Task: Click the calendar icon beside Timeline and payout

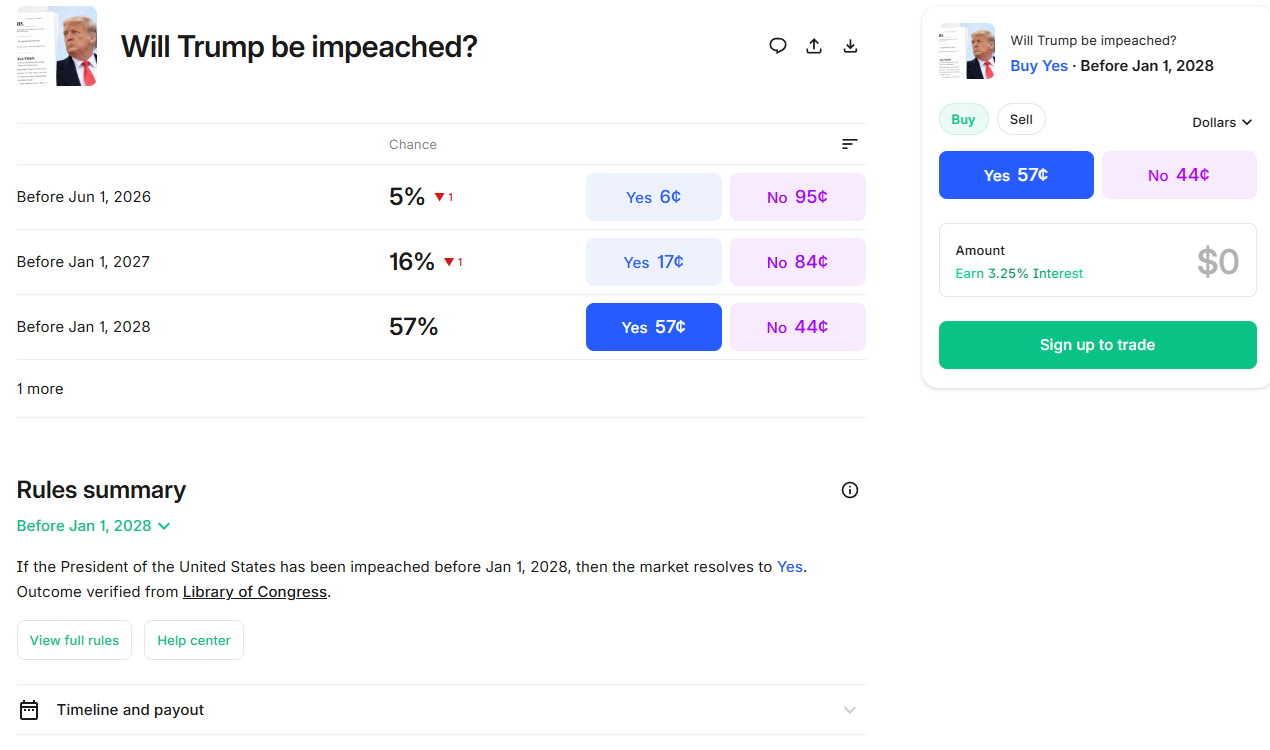Action: tap(29, 710)
